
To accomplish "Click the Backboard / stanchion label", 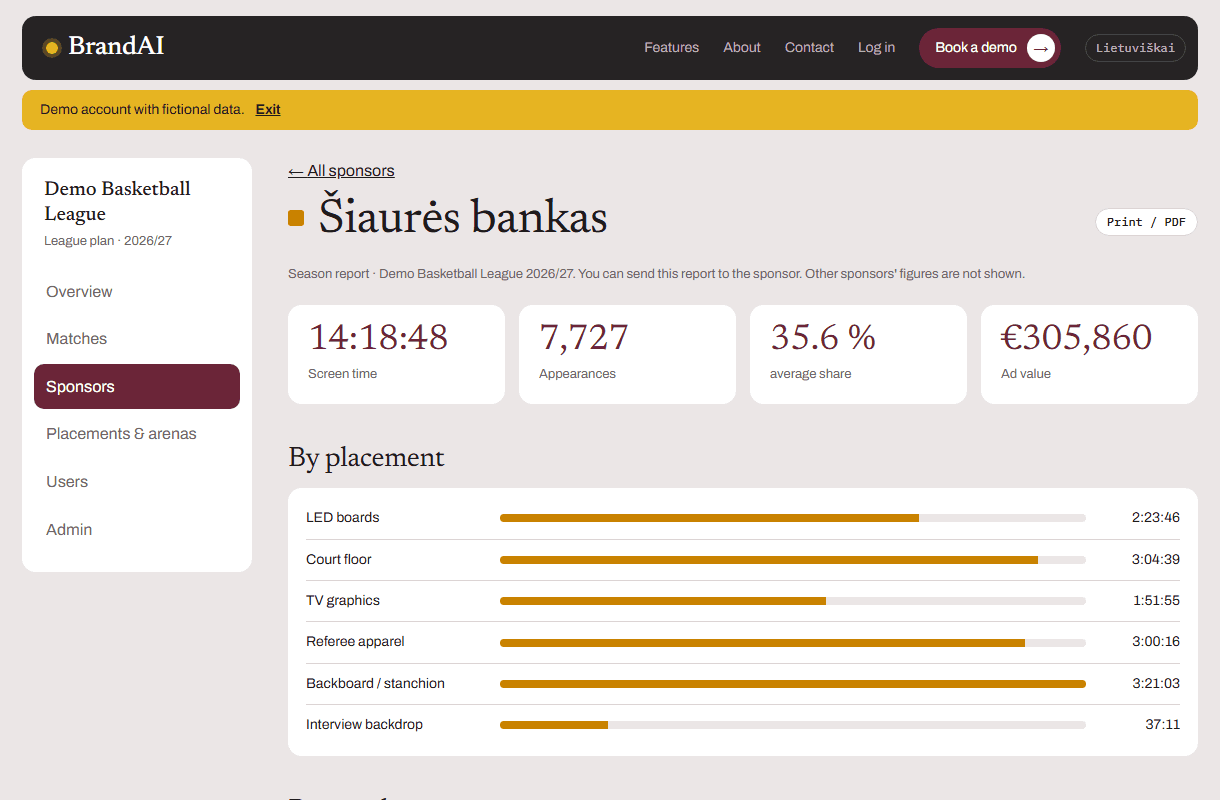I will coord(375,684).
